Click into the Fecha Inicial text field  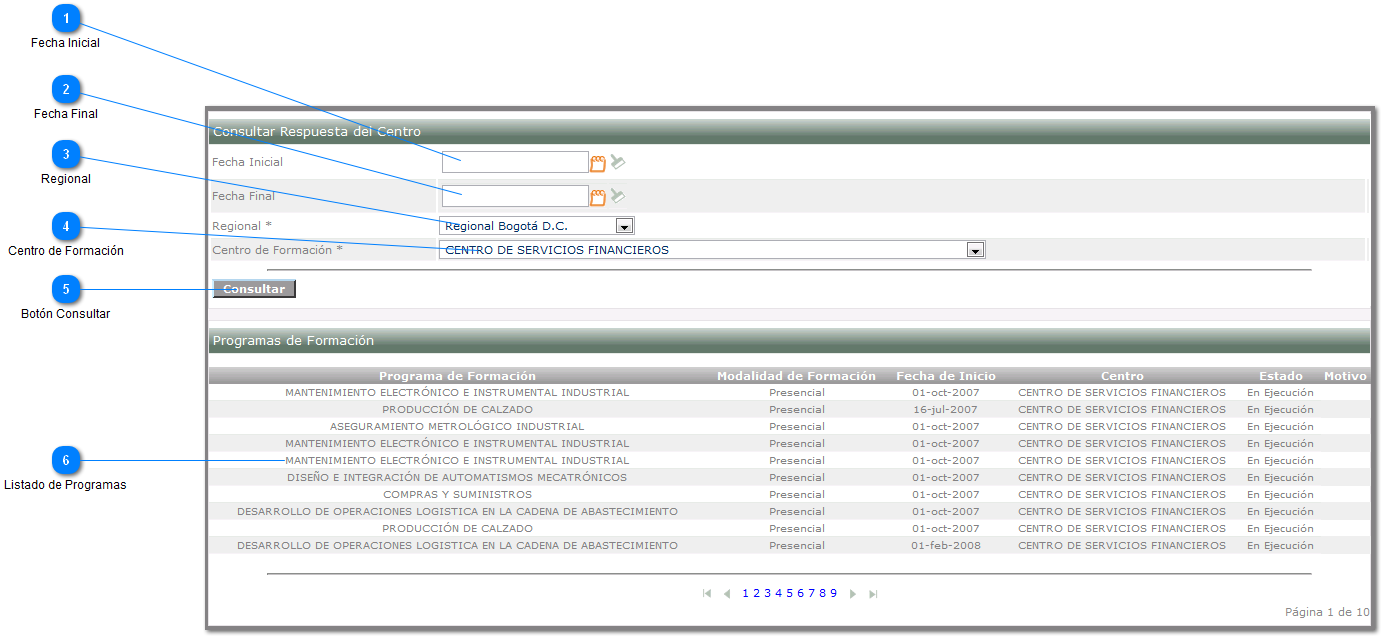point(515,162)
